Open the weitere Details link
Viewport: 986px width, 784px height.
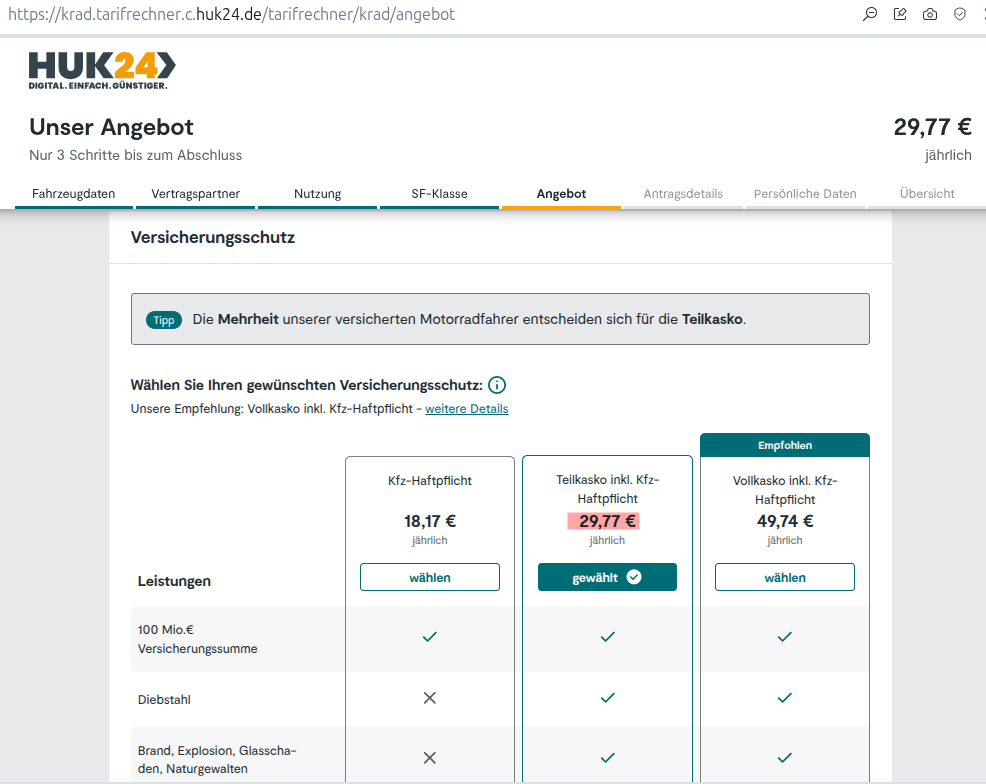[x=466, y=409]
